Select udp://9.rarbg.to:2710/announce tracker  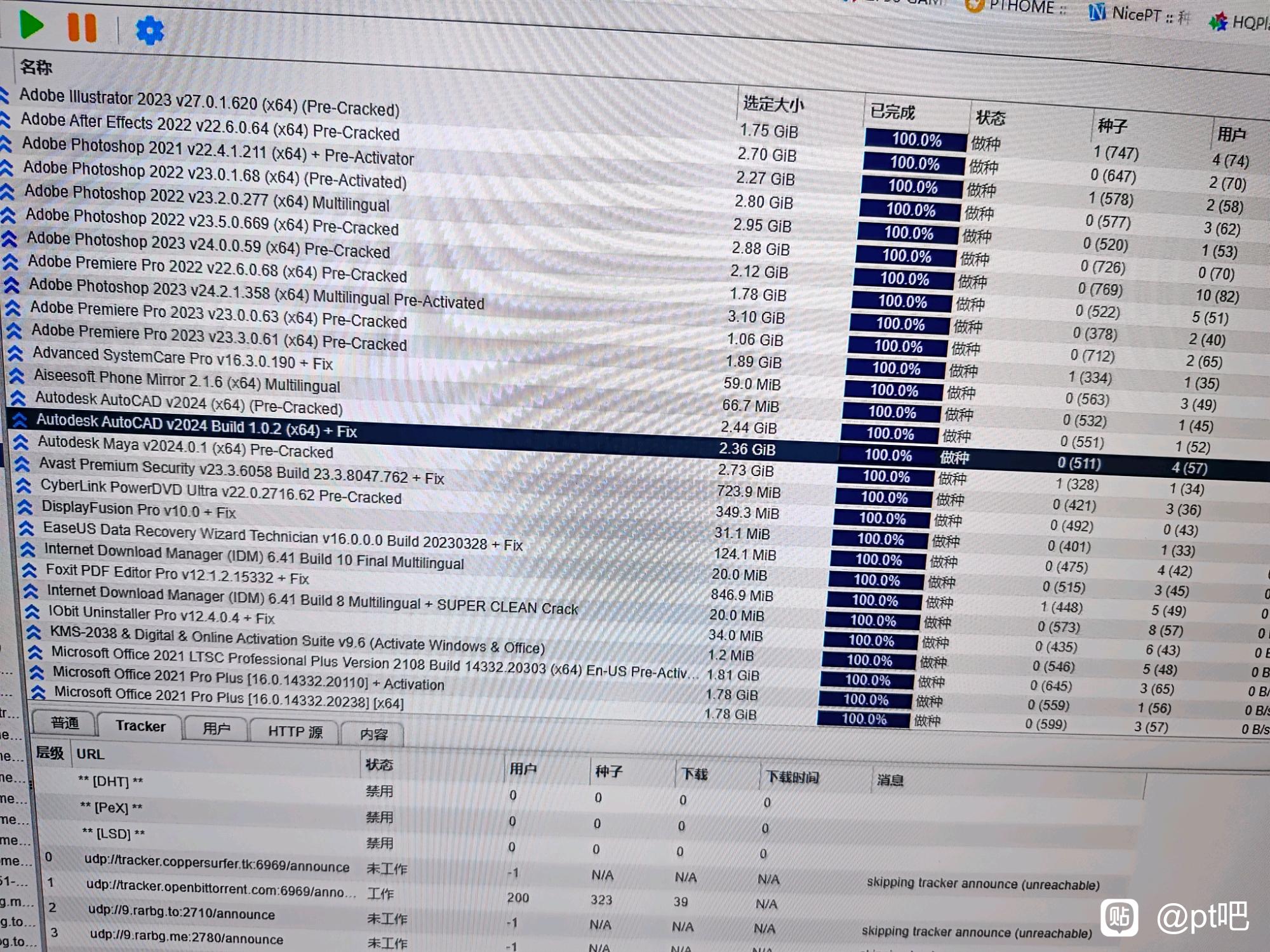(182, 913)
